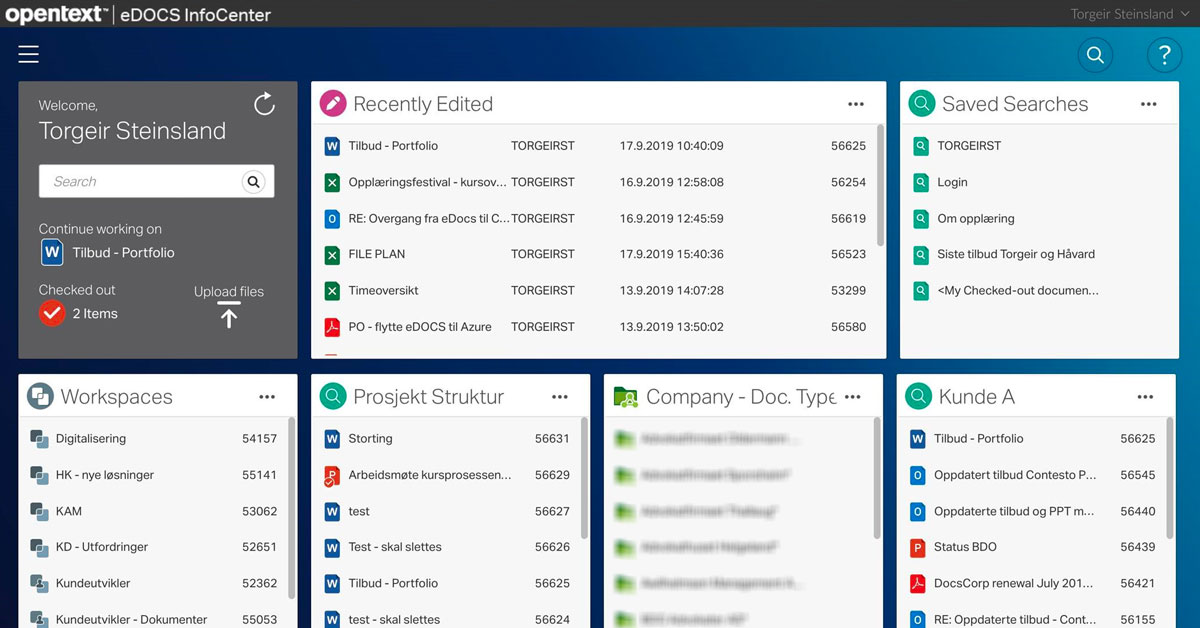Click the global search magnifier icon

click(x=1095, y=55)
